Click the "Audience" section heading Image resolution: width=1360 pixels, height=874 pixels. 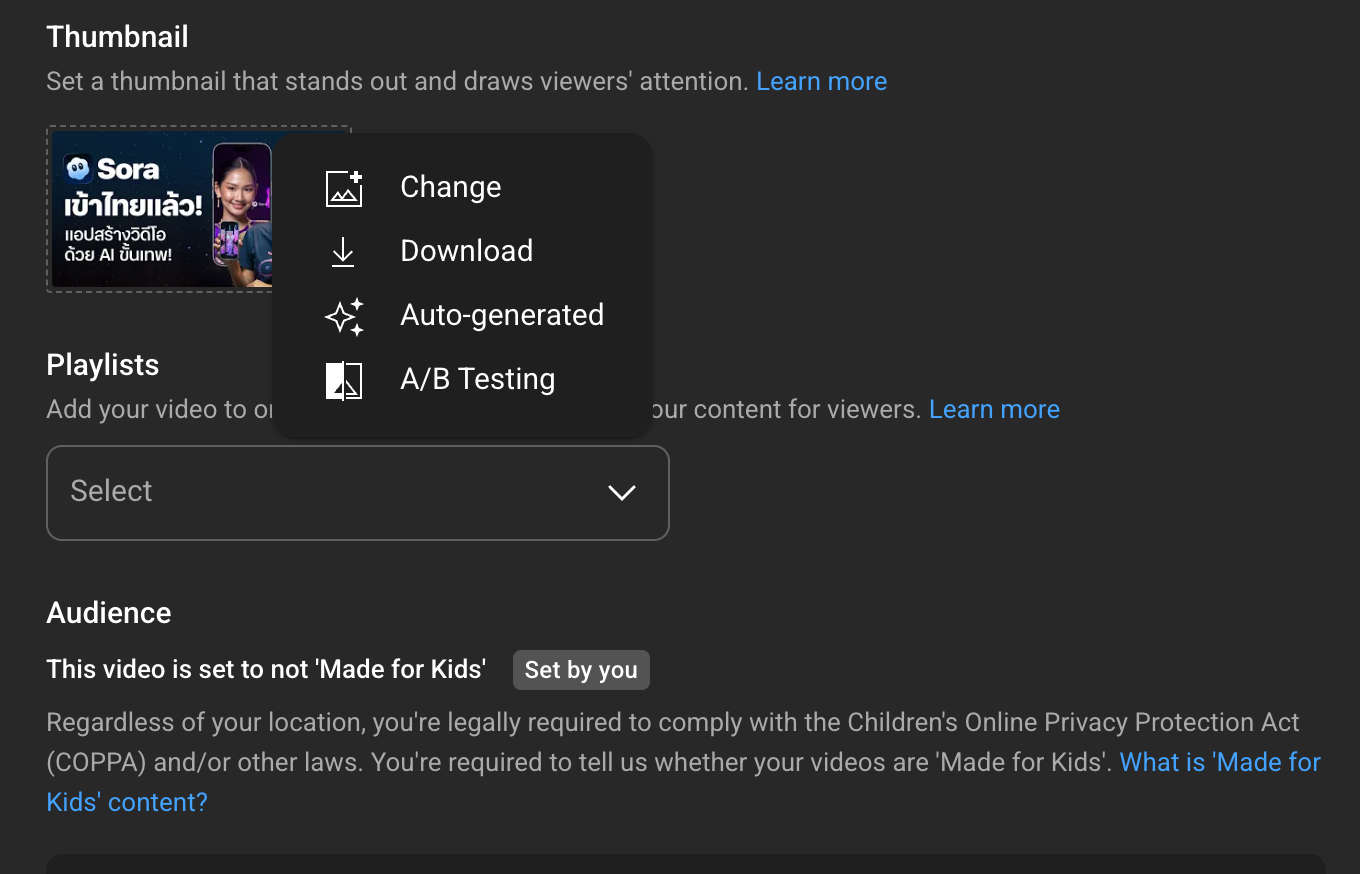(109, 613)
